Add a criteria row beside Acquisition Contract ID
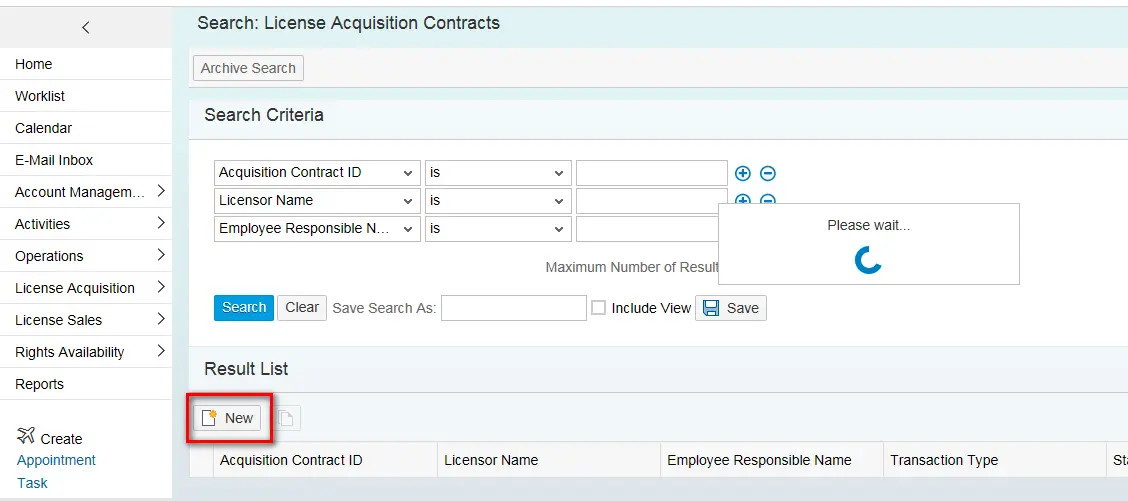This screenshot has width=1128, height=501. pyautogui.click(x=743, y=173)
